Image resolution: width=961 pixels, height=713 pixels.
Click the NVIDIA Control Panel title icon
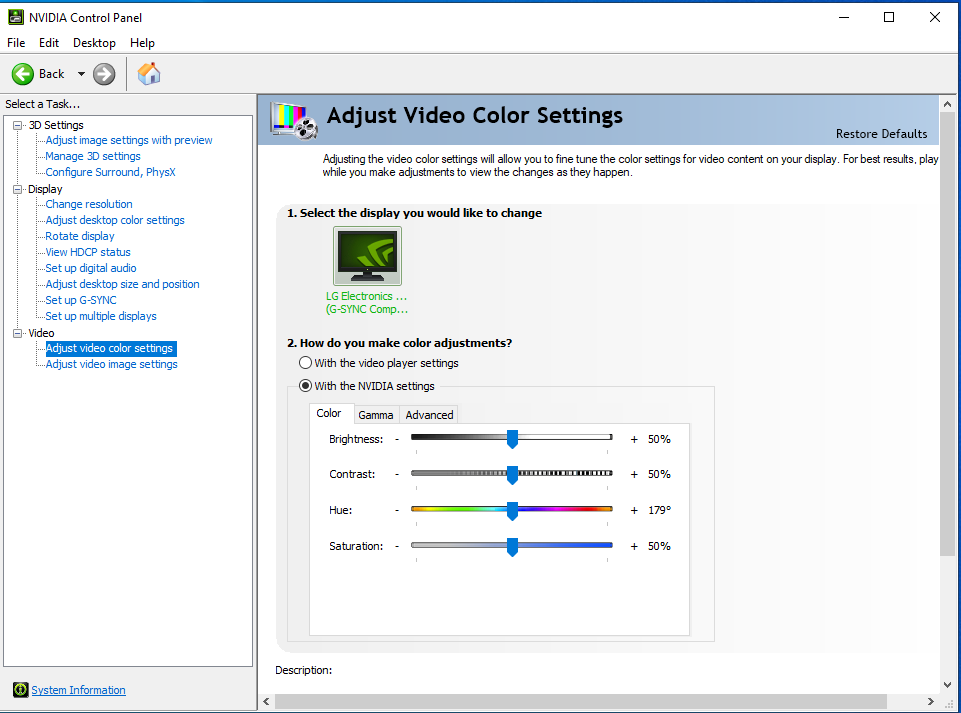pos(15,17)
